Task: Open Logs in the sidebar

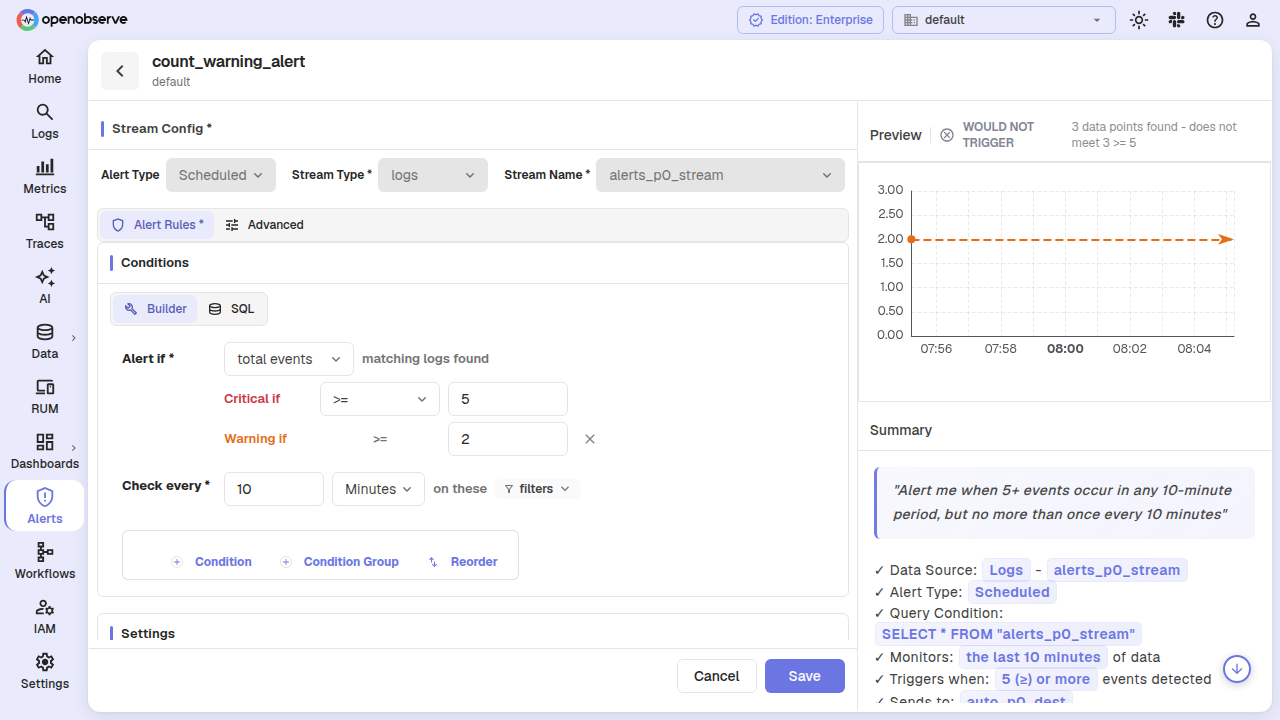Action: 44,122
